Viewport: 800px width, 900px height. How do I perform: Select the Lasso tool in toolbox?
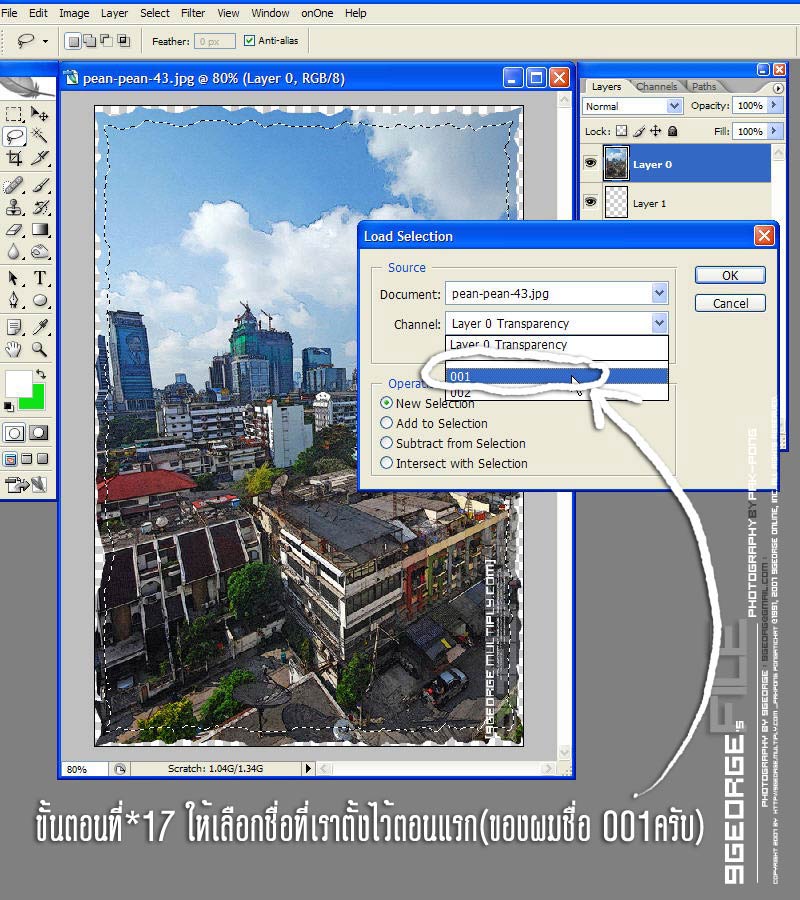click(x=14, y=136)
